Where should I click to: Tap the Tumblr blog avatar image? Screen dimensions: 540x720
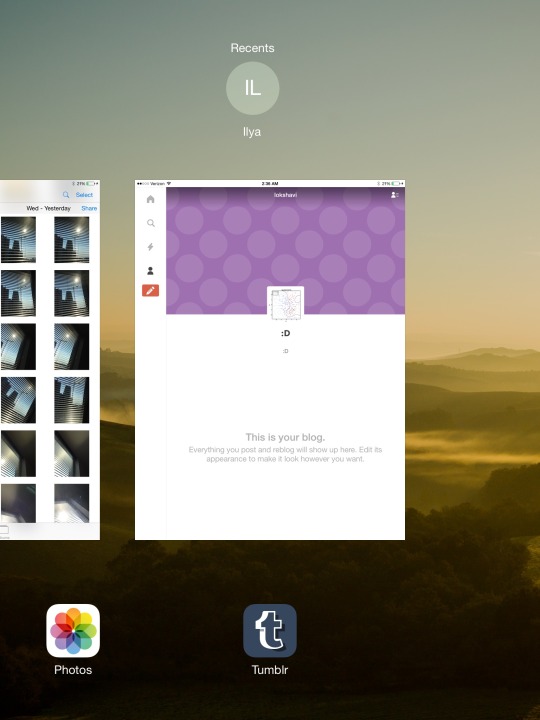point(285,304)
